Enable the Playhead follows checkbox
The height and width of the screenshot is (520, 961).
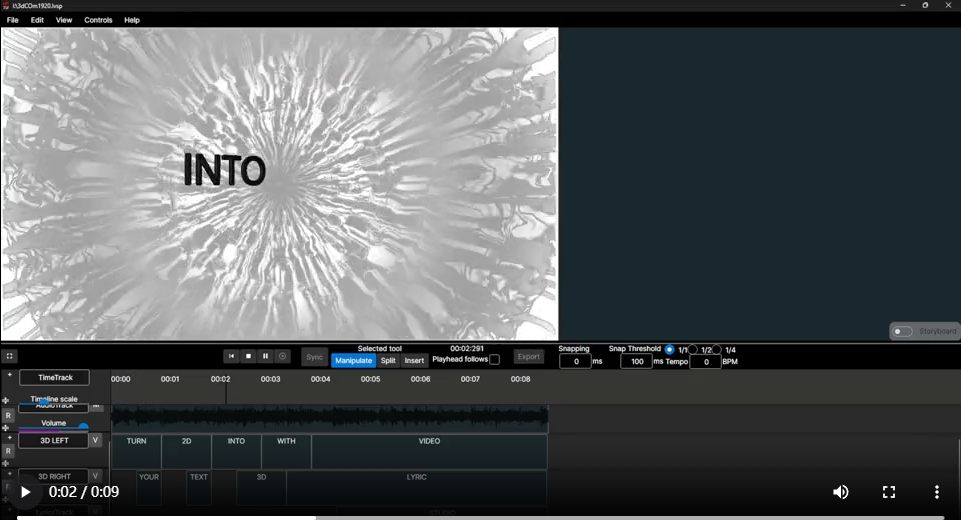[x=495, y=359]
